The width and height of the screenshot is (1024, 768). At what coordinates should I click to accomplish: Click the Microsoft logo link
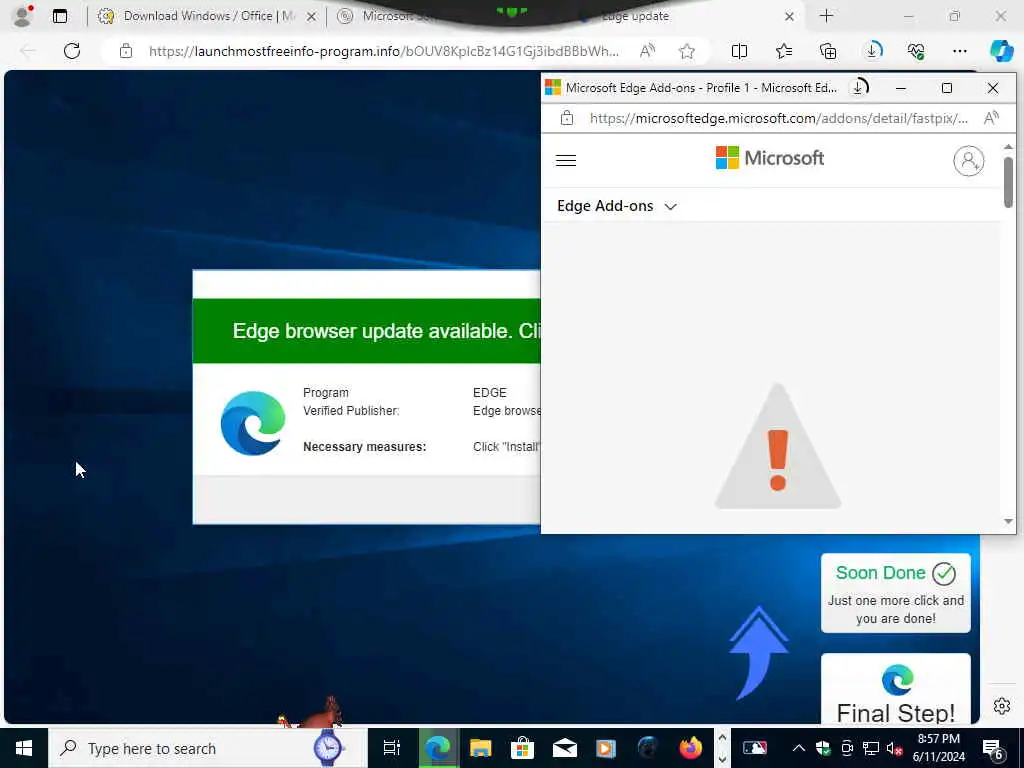point(770,158)
